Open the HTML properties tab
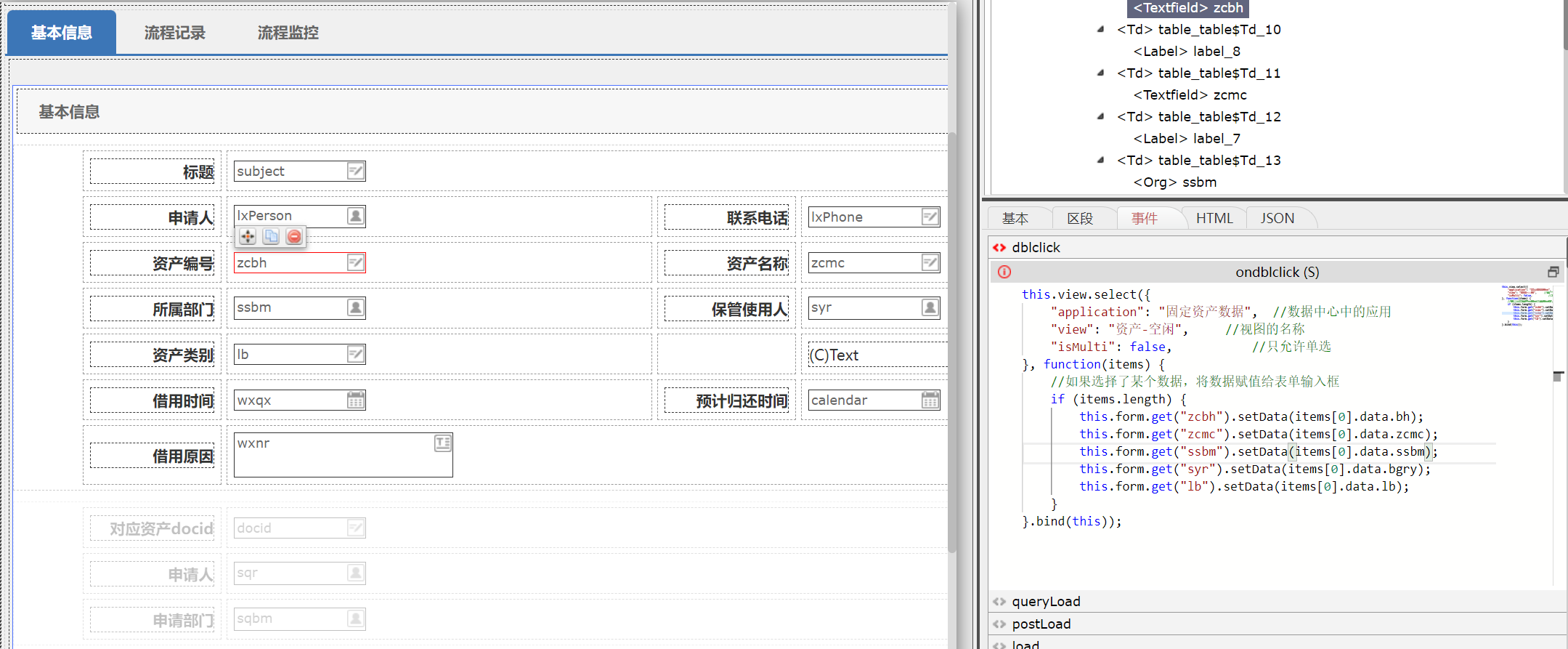Image resolution: width=1568 pixels, height=649 pixels. [1214, 218]
